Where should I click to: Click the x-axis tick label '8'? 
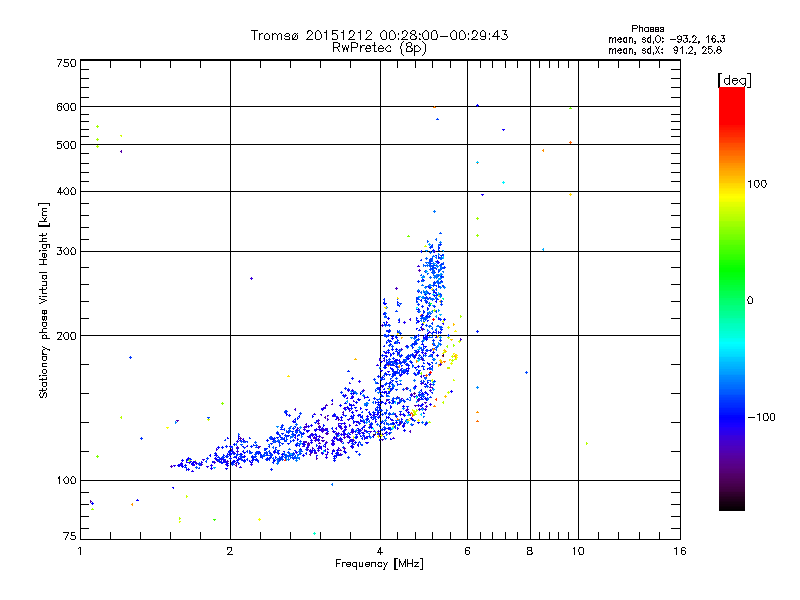530,551
